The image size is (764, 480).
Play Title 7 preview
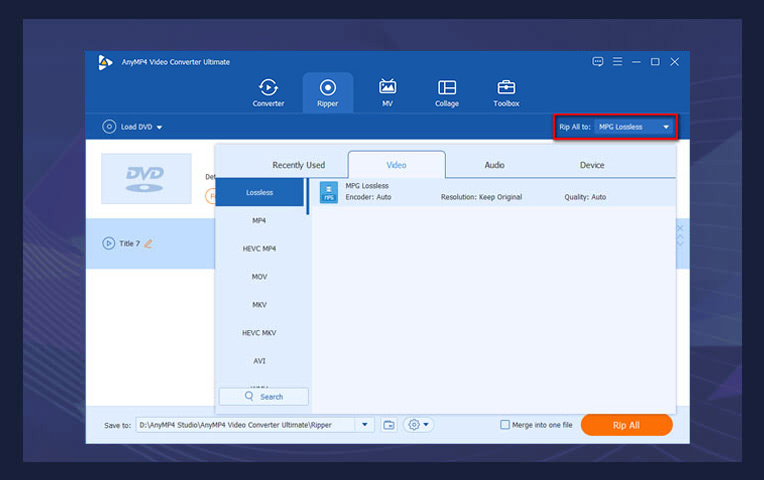click(x=109, y=243)
